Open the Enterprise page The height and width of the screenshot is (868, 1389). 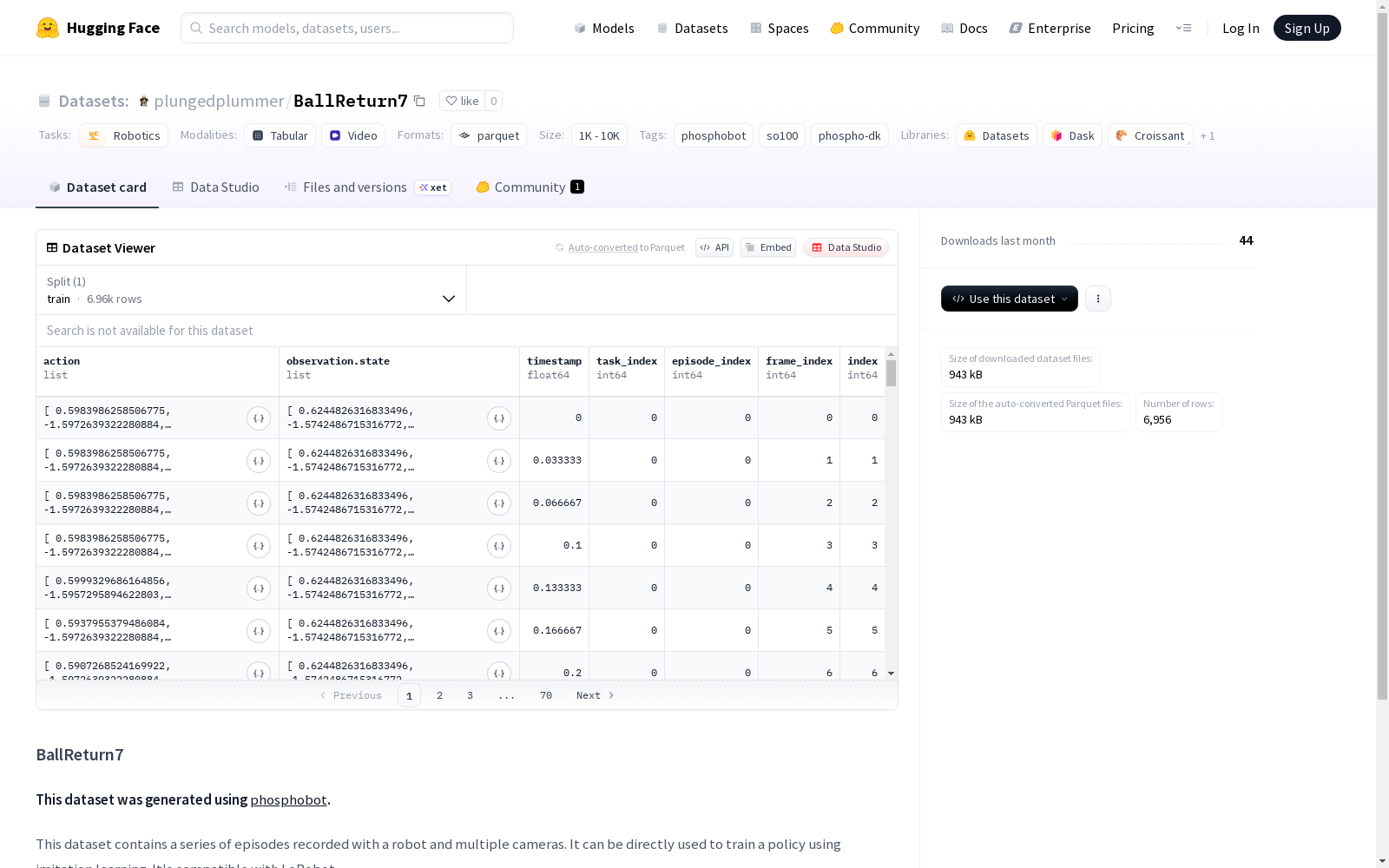pyautogui.click(x=1050, y=28)
